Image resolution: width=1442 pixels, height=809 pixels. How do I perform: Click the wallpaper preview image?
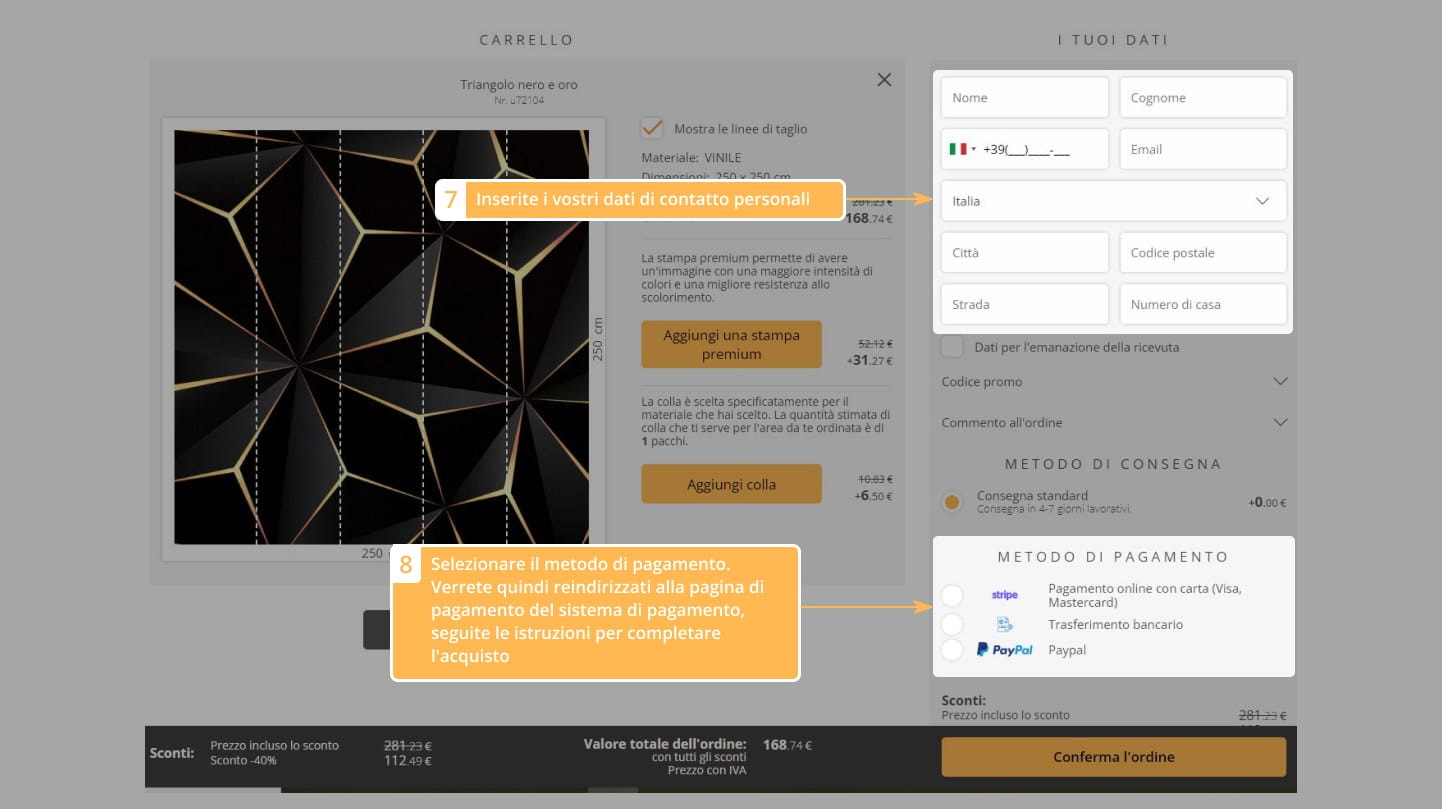[382, 337]
